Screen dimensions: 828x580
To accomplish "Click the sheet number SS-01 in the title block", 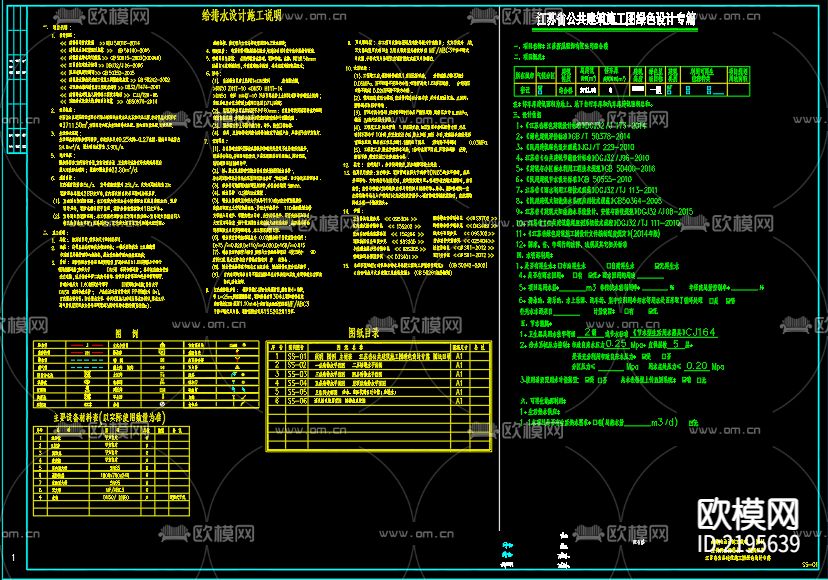I will 809,565.
